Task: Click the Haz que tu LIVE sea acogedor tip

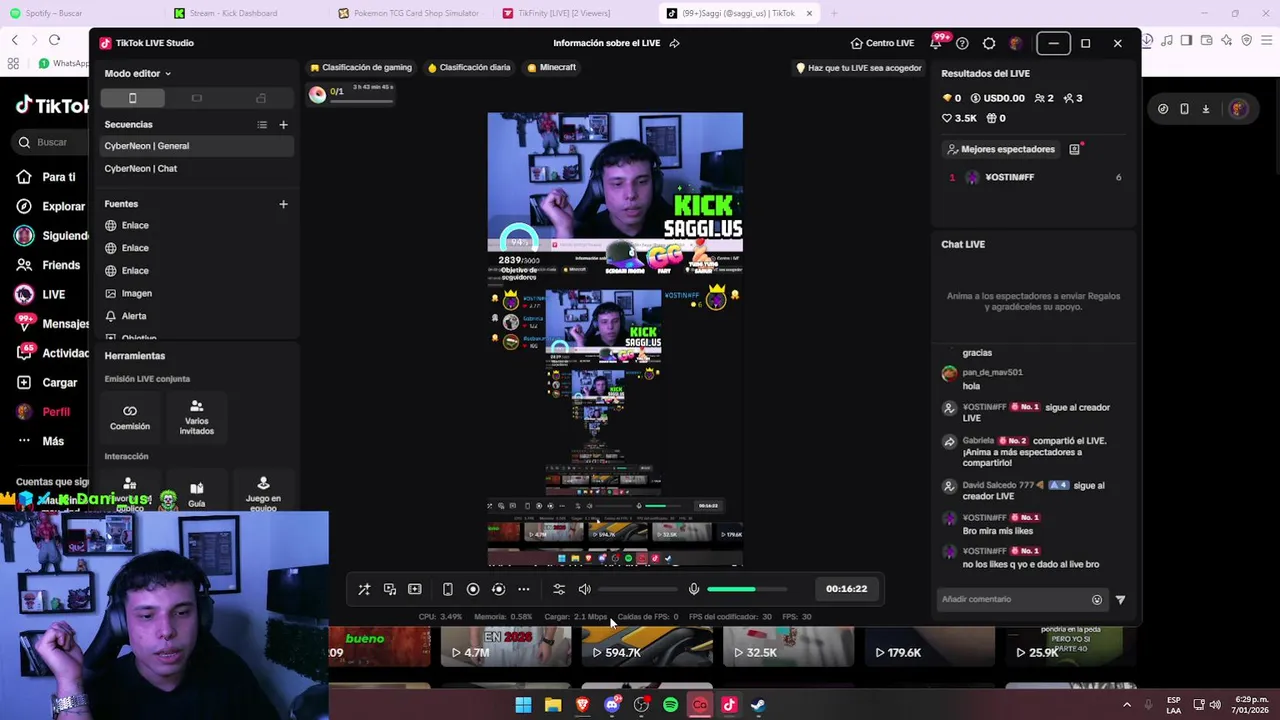Action: click(x=858, y=68)
